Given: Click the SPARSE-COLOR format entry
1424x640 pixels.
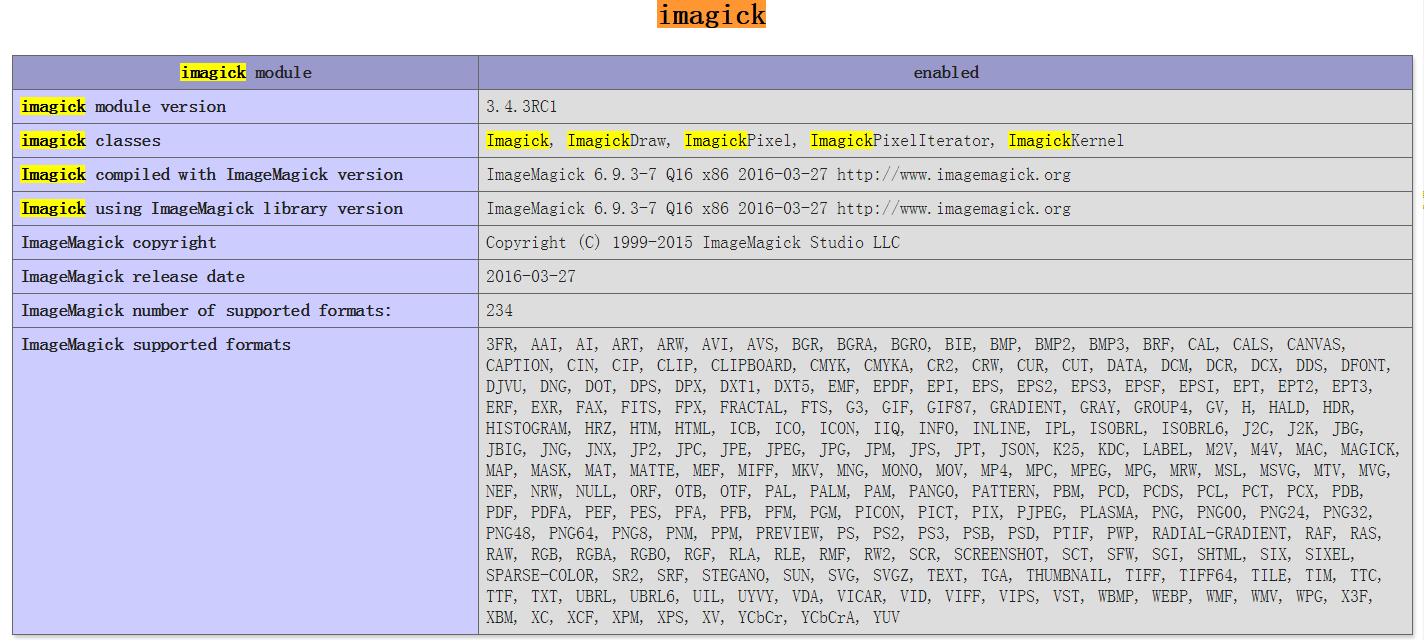Looking at the screenshot, I should click(540, 576).
